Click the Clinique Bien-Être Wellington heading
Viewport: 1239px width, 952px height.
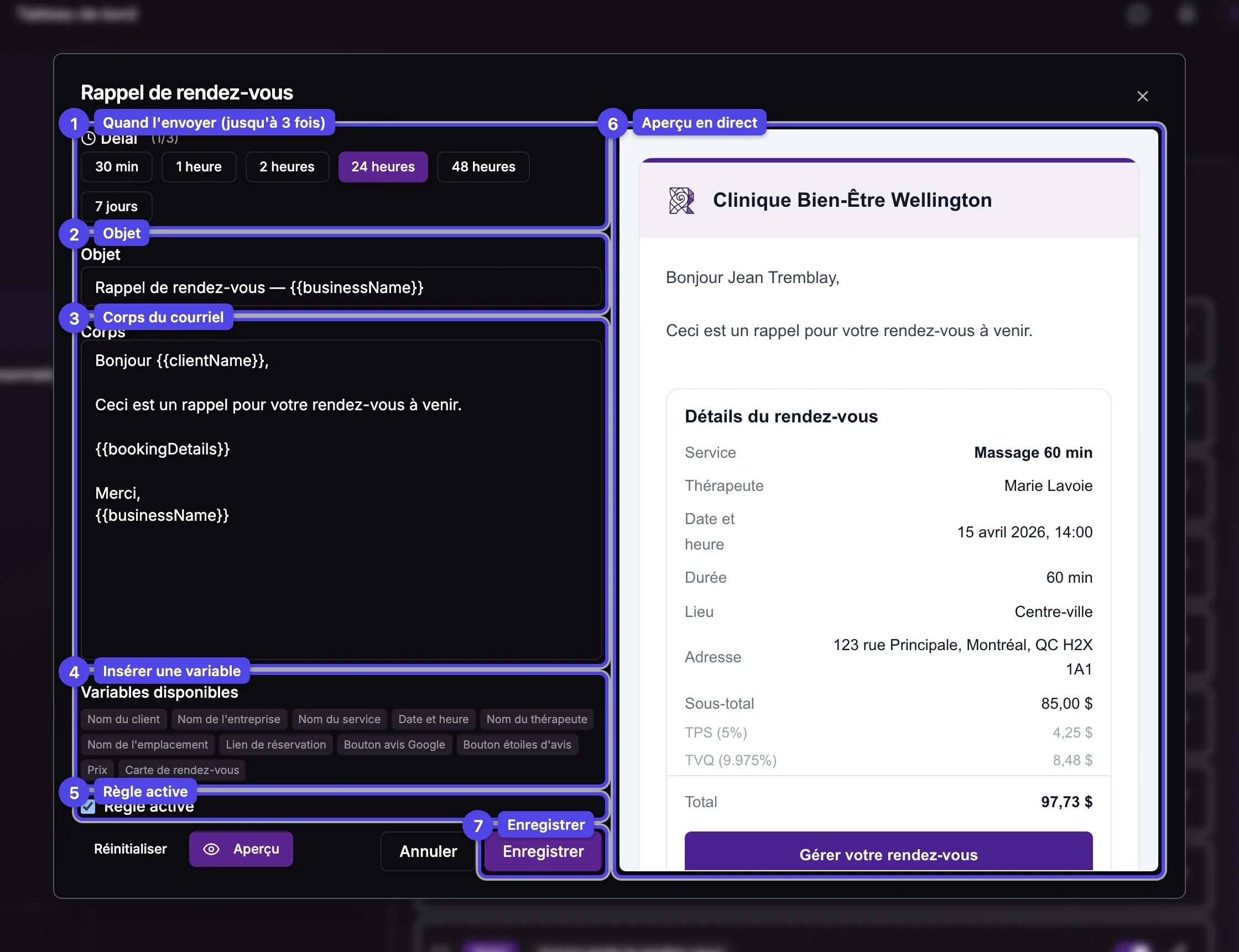pos(852,200)
